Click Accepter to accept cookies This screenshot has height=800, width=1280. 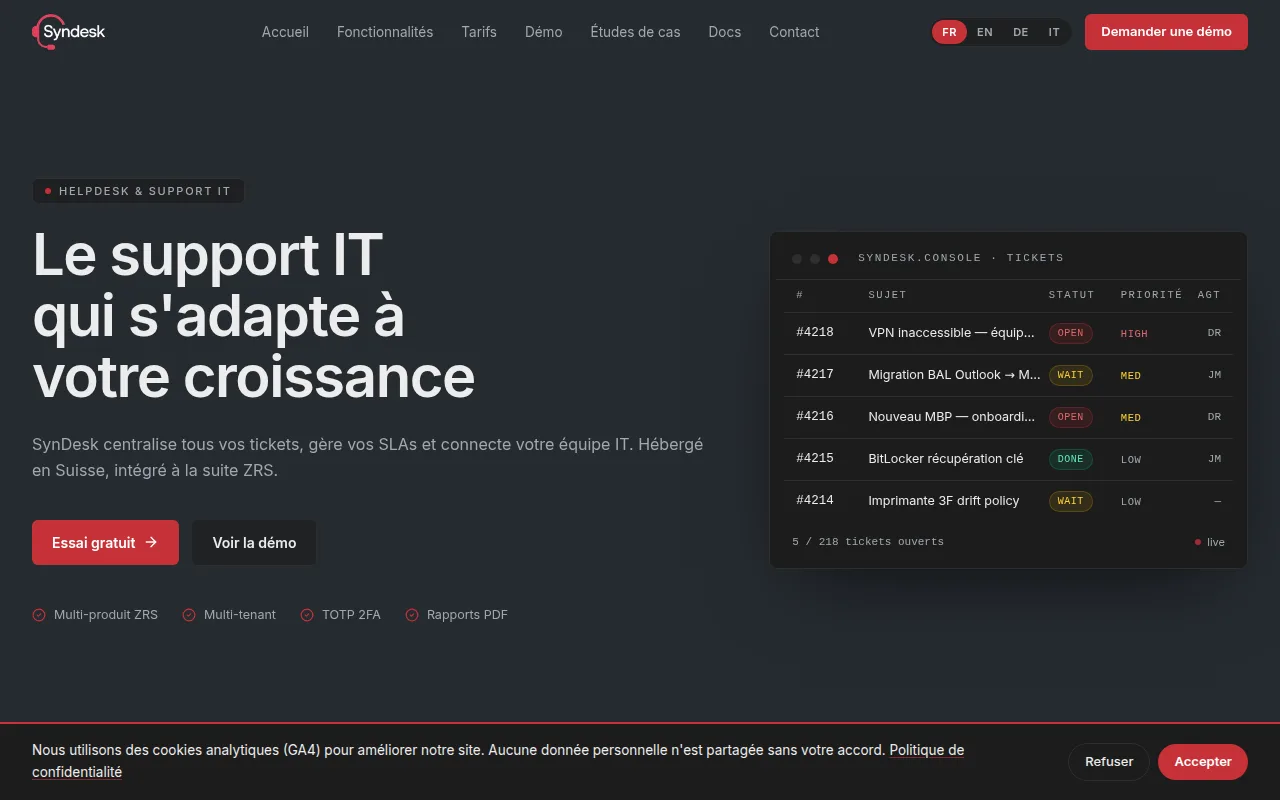(1203, 762)
